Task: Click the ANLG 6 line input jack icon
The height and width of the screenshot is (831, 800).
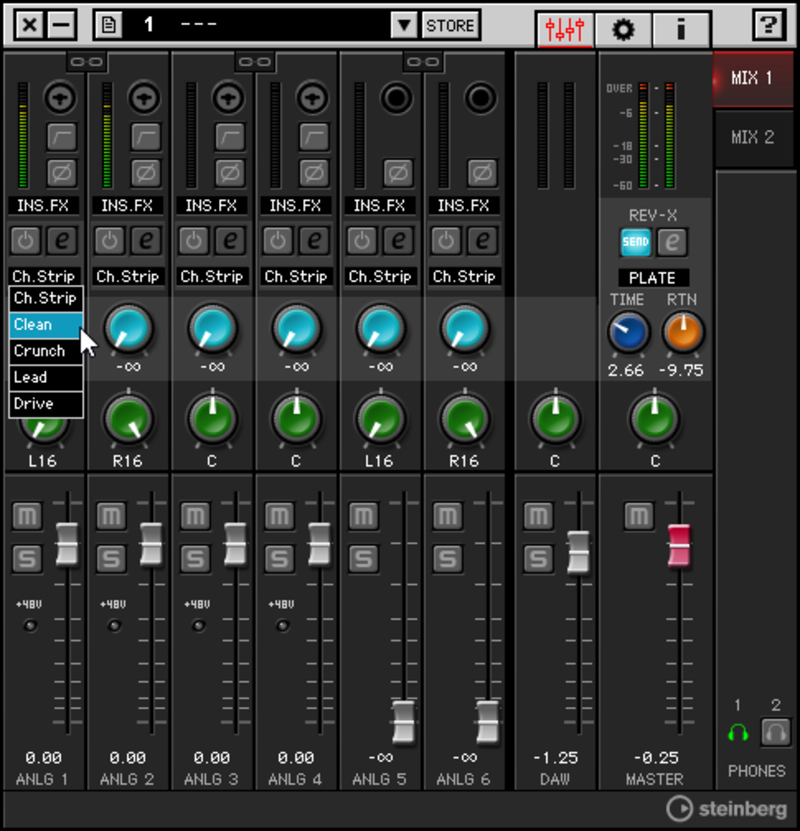Action: pos(481,98)
